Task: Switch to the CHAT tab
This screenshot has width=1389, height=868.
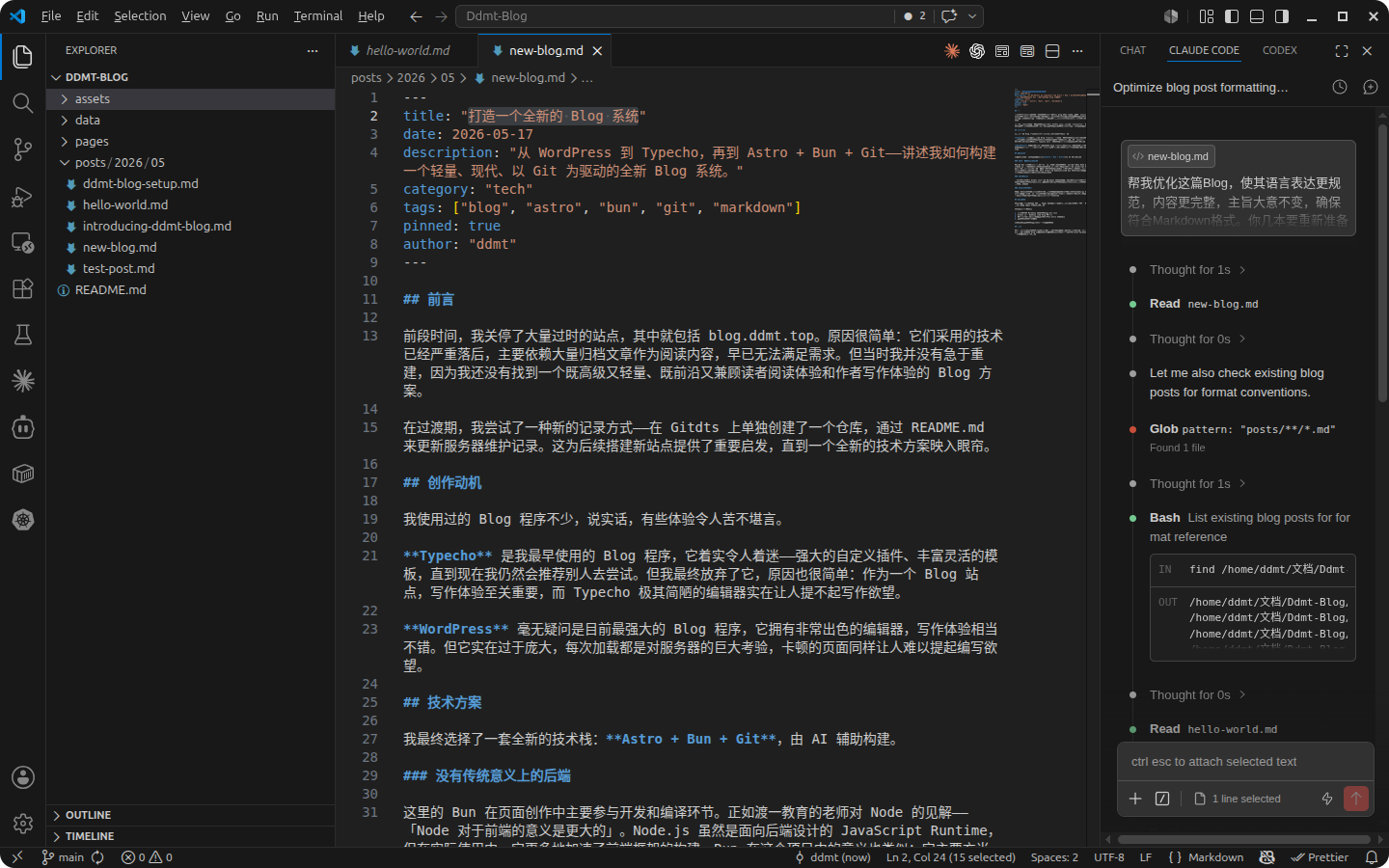Action: (1132, 50)
